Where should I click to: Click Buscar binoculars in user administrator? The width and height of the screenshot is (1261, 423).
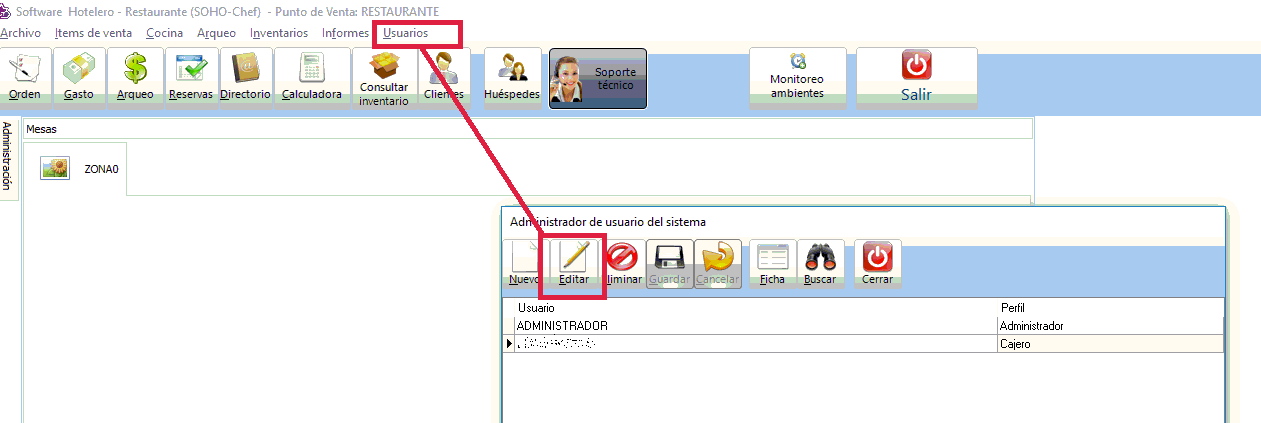tap(820, 264)
